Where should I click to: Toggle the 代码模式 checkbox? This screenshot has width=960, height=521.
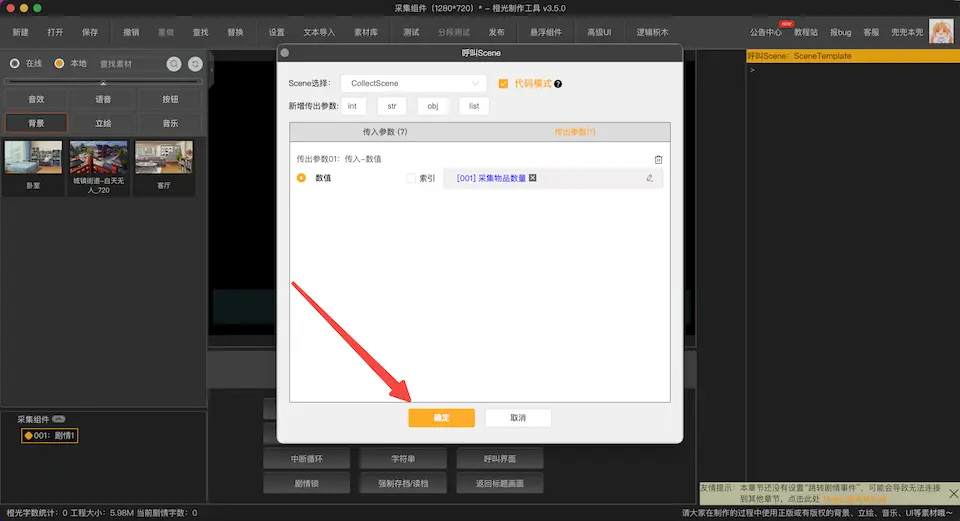click(503, 84)
